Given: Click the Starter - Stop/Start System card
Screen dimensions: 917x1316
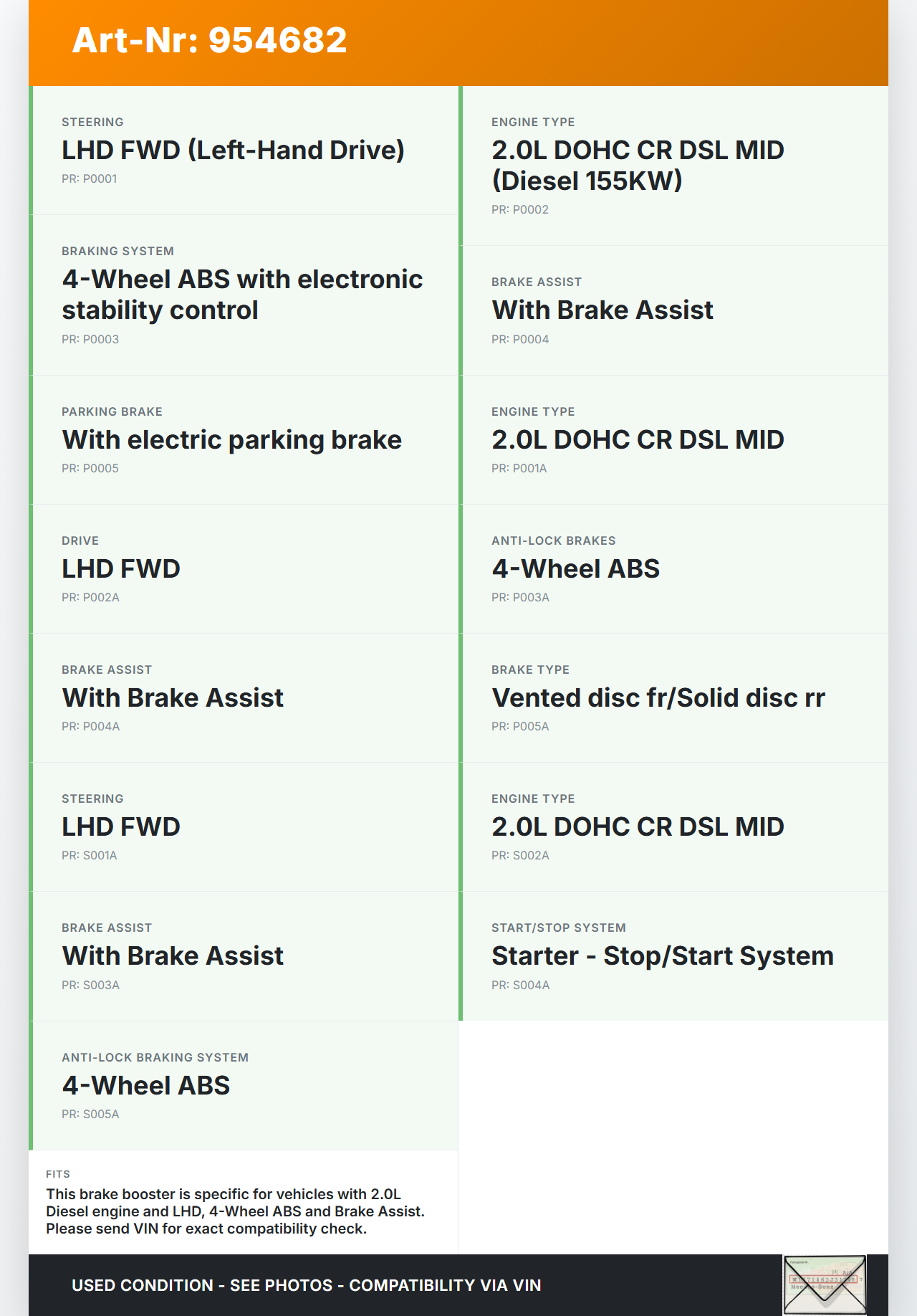Looking at the screenshot, I should [673, 955].
